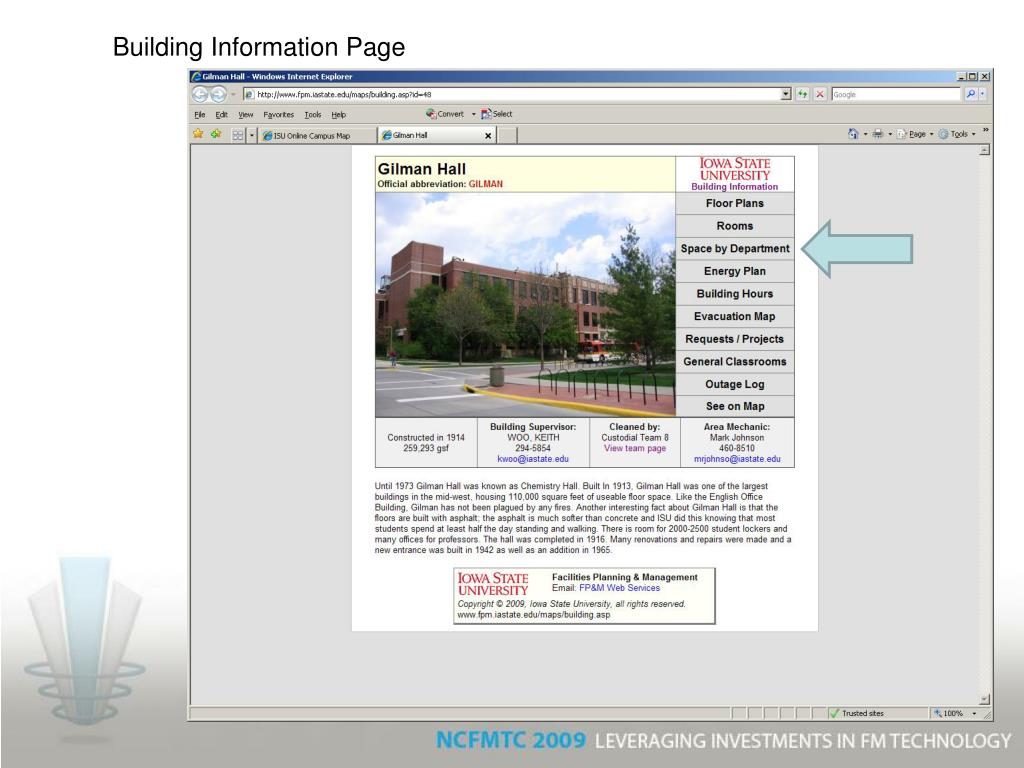This screenshot has width=1024, height=768.
Task: Select the Gilman Hall tab
Action: pyautogui.click(x=431, y=135)
